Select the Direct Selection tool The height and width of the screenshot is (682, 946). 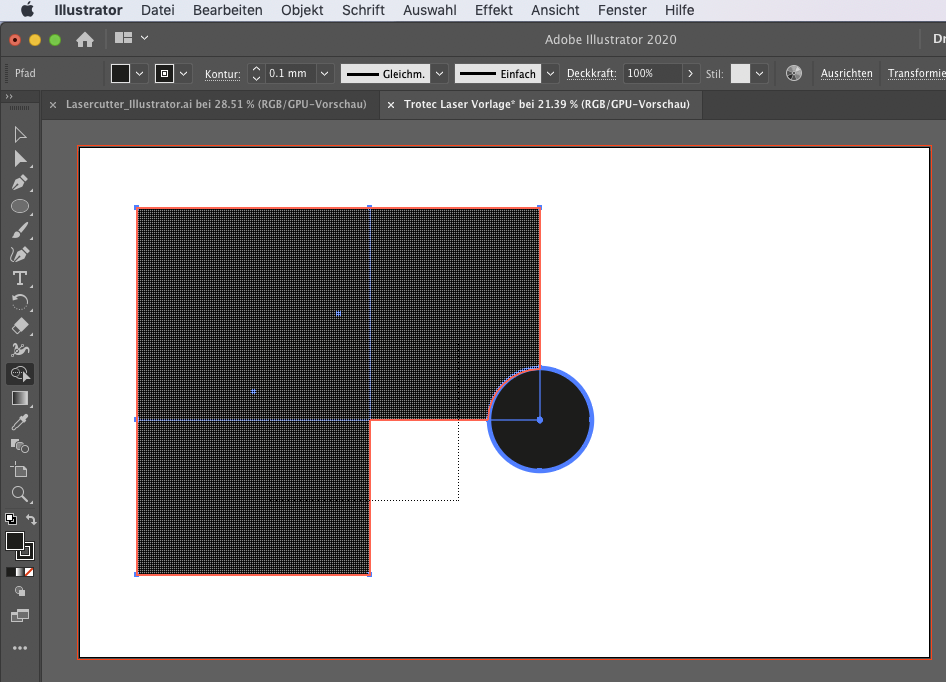(20, 159)
